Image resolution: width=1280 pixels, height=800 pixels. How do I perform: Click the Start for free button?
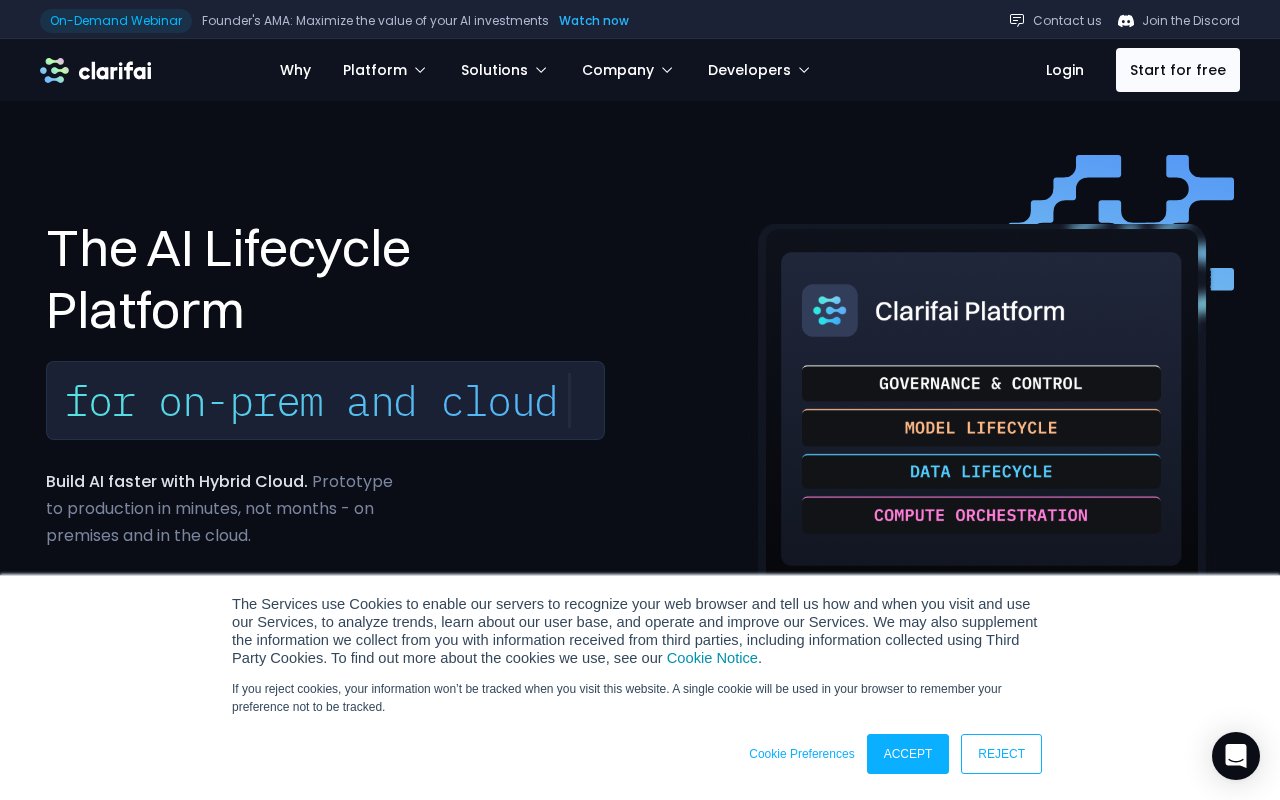(x=1178, y=70)
